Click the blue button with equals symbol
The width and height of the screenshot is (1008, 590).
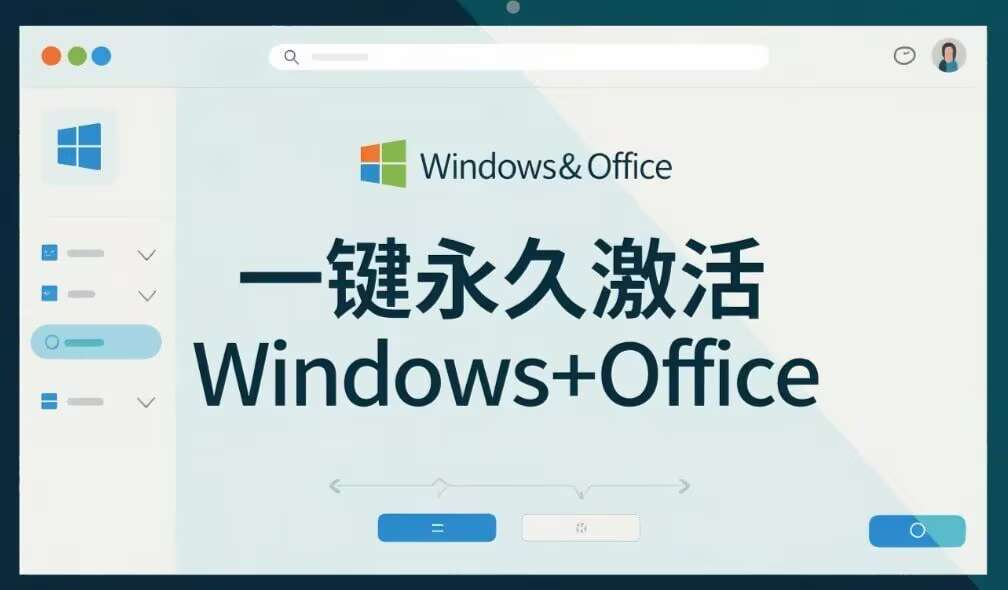[x=437, y=528]
